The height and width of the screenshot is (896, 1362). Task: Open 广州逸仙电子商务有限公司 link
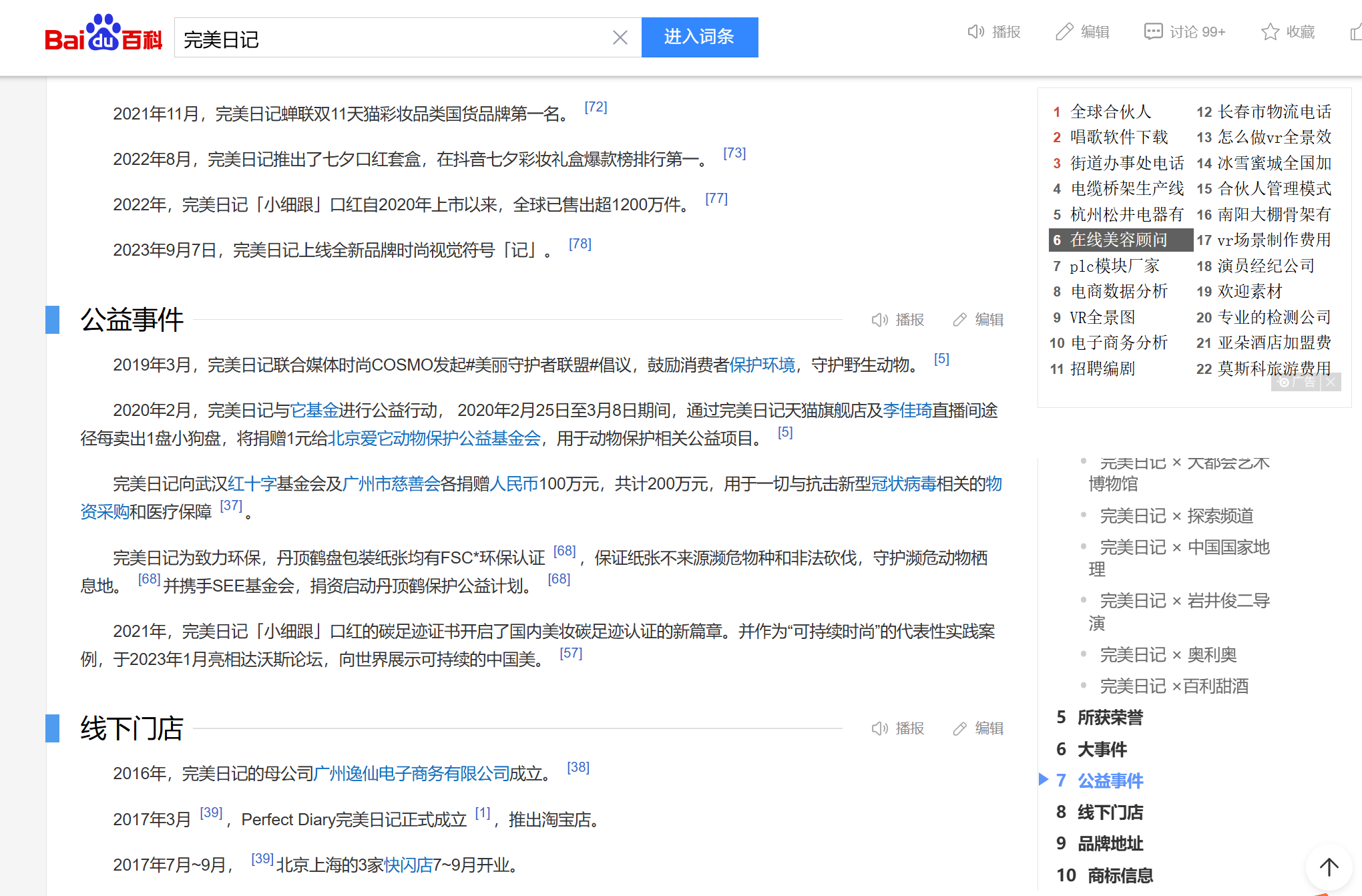[411, 774]
